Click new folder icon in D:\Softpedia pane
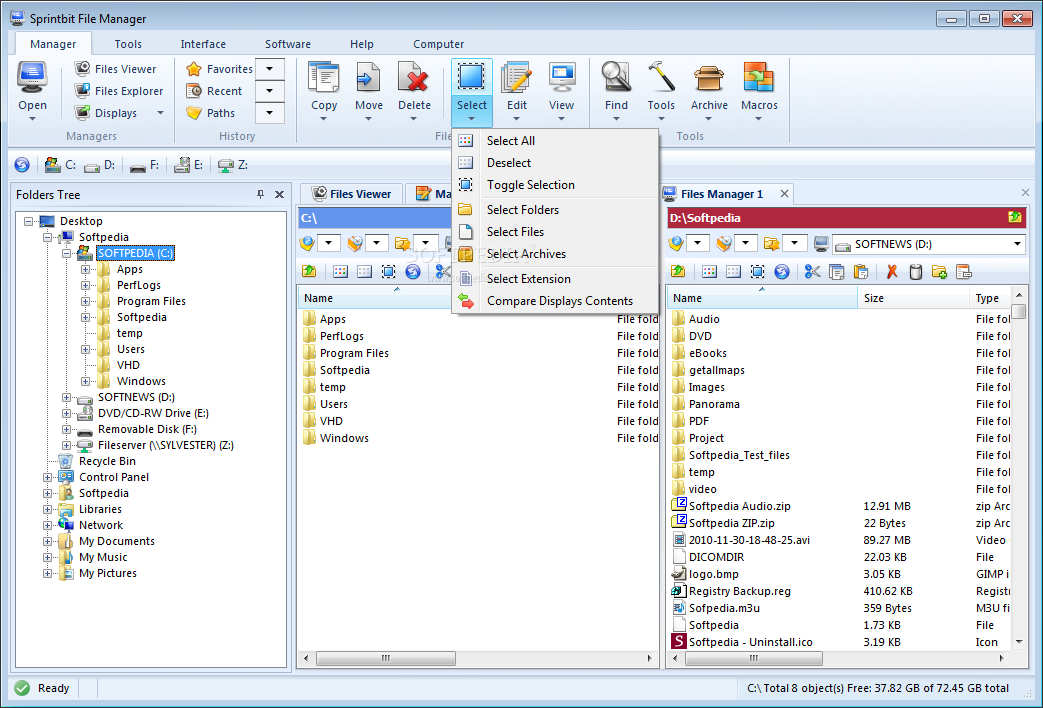1043x708 pixels. point(939,271)
